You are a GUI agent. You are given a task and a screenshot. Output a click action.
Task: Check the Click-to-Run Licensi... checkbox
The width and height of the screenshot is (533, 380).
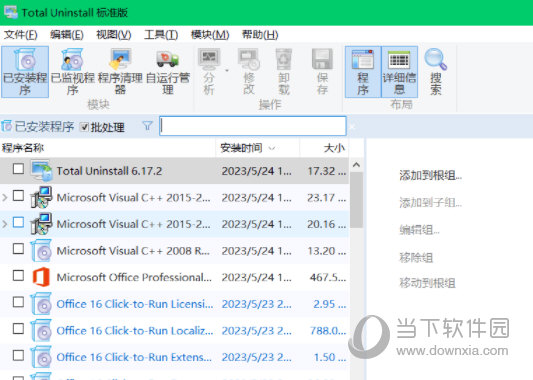(18, 302)
